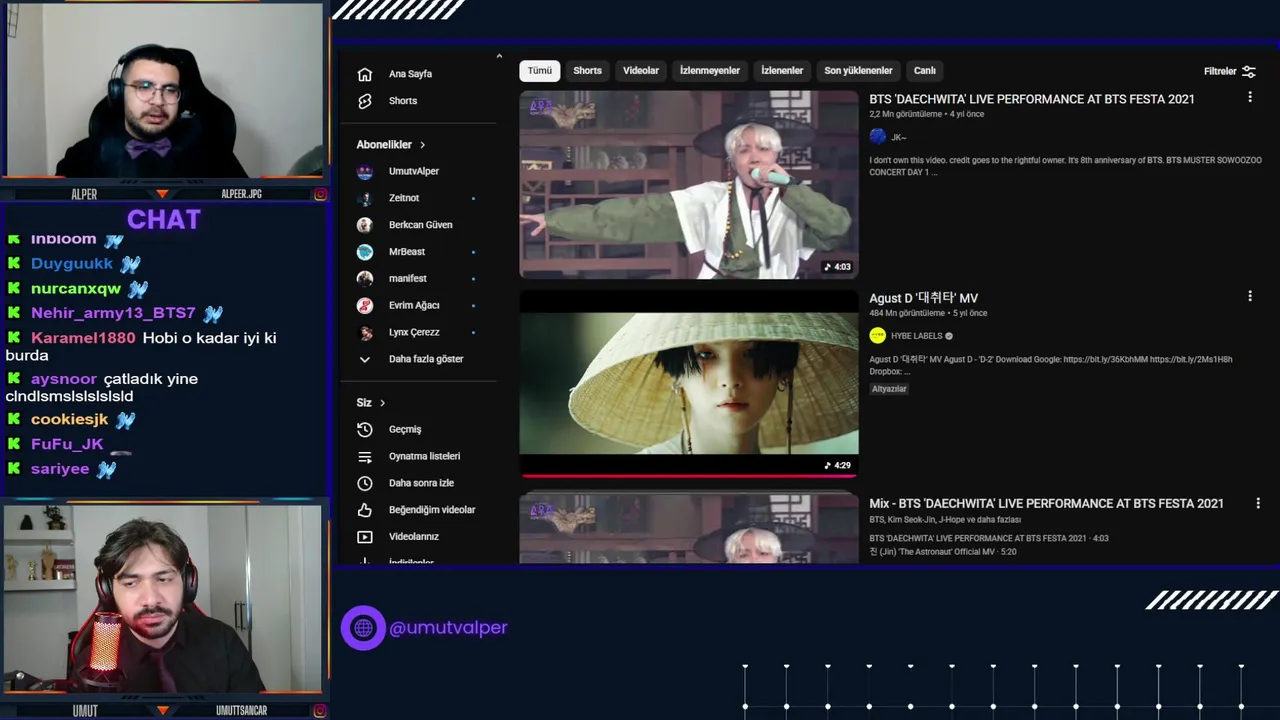This screenshot has width=1280, height=720.
Task: Open the Filtreler sliders icon
Action: (x=1248, y=71)
